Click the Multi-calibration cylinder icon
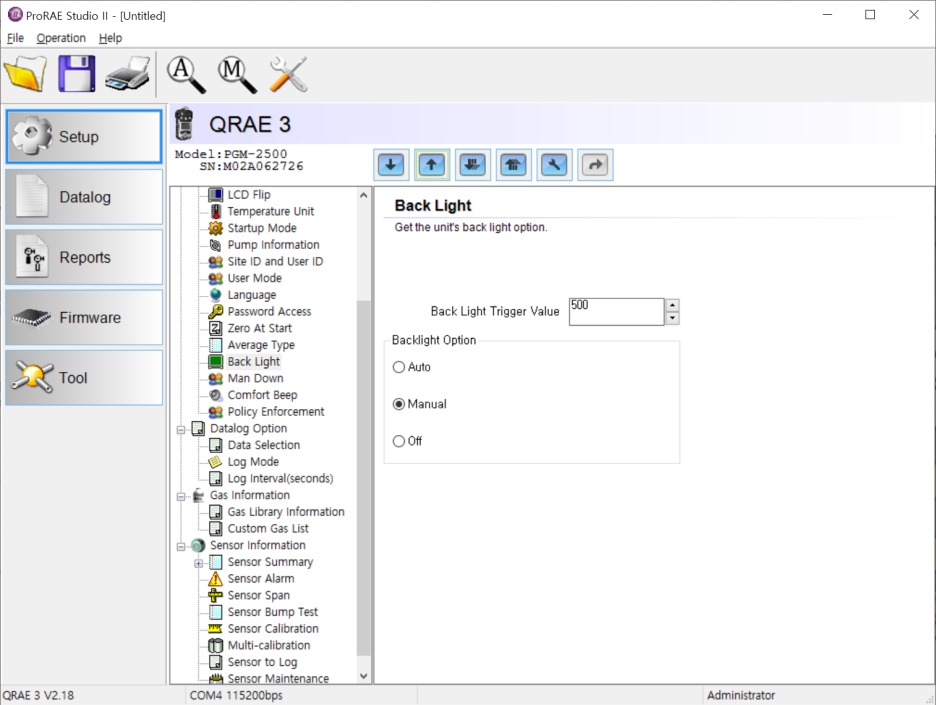 point(215,645)
